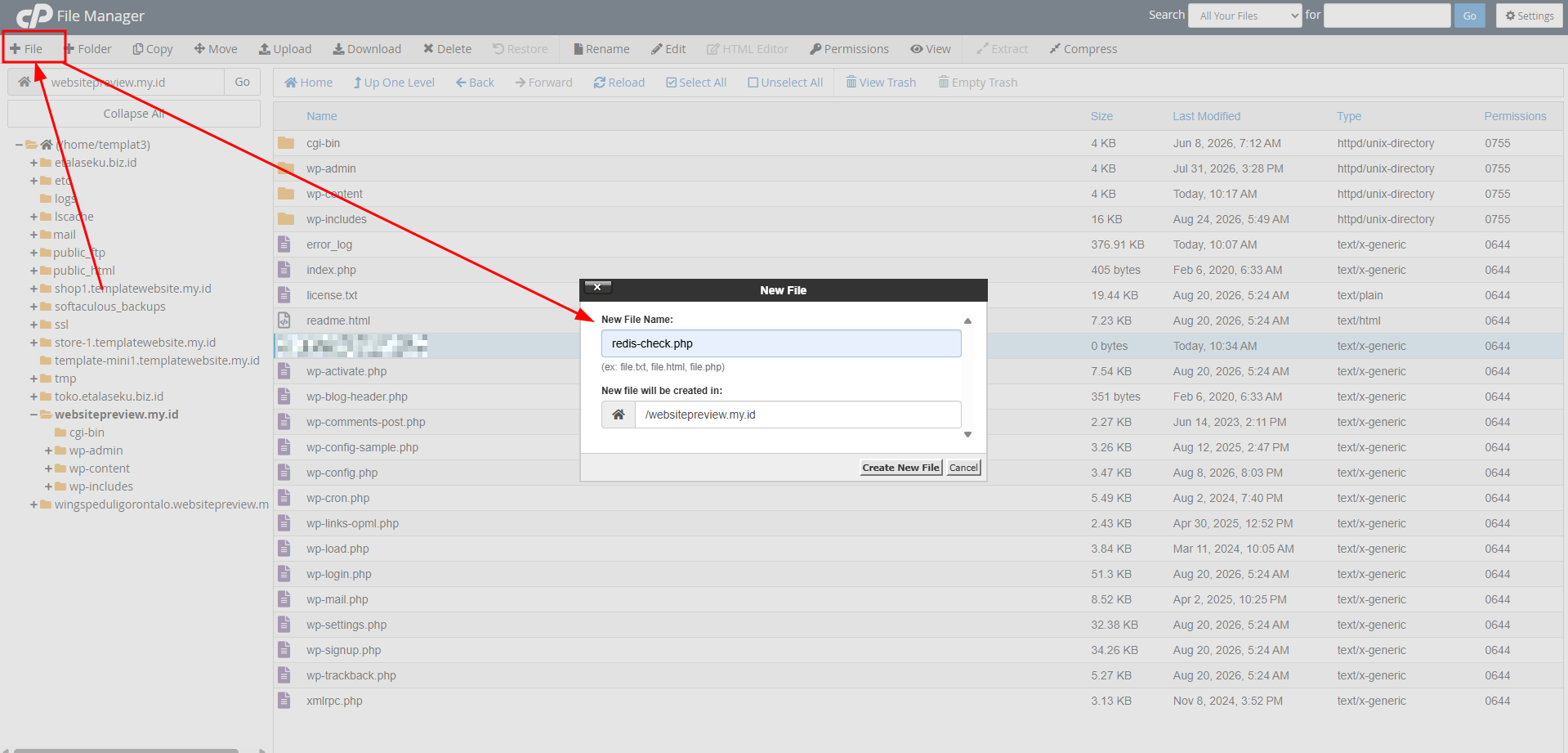
Task: Sort the file list by the Size column
Action: (x=1101, y=116)
